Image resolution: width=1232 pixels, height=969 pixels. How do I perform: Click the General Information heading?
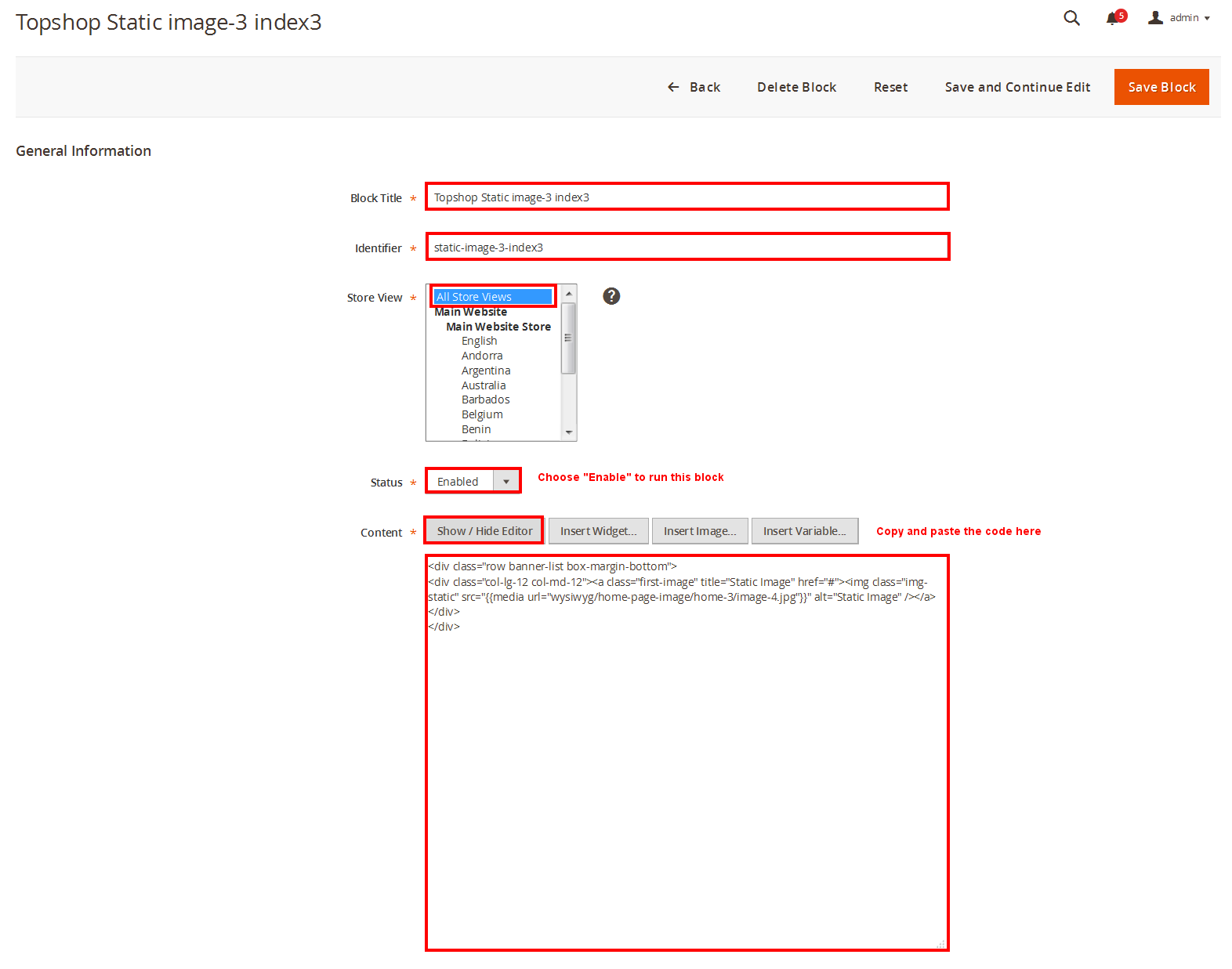coord(83,150)
